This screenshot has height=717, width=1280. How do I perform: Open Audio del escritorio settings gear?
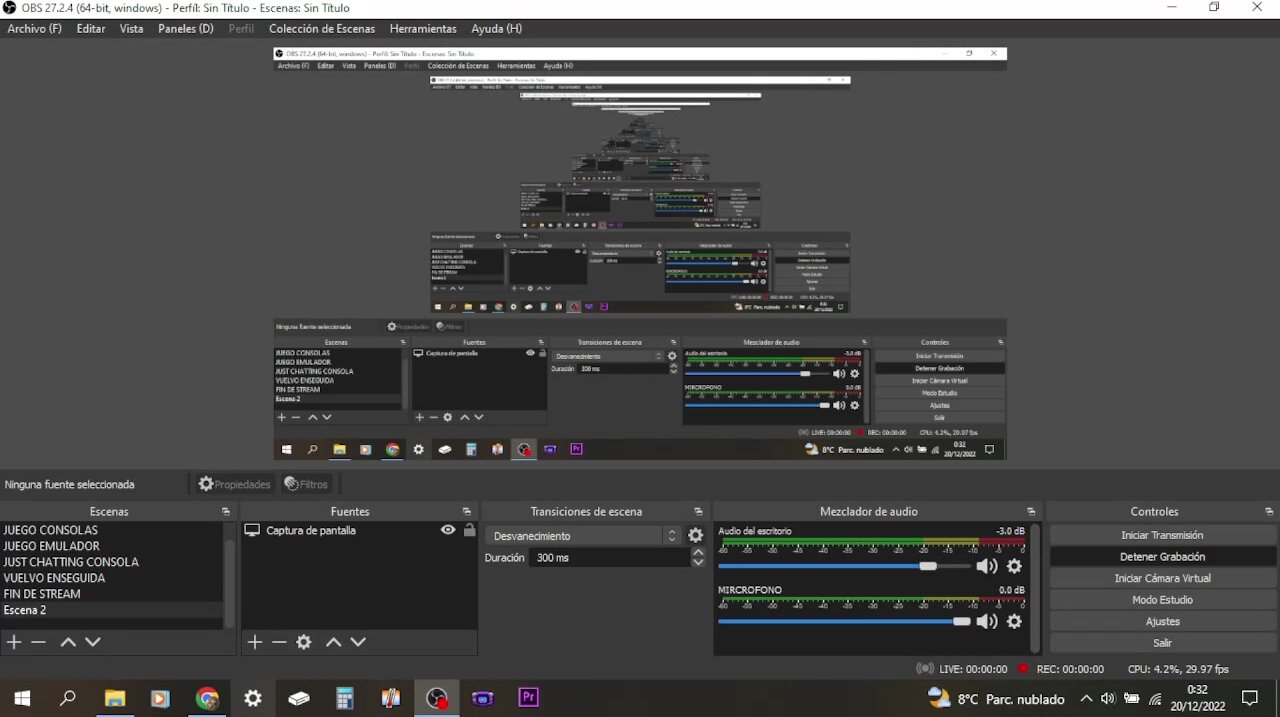(1014, 566)
